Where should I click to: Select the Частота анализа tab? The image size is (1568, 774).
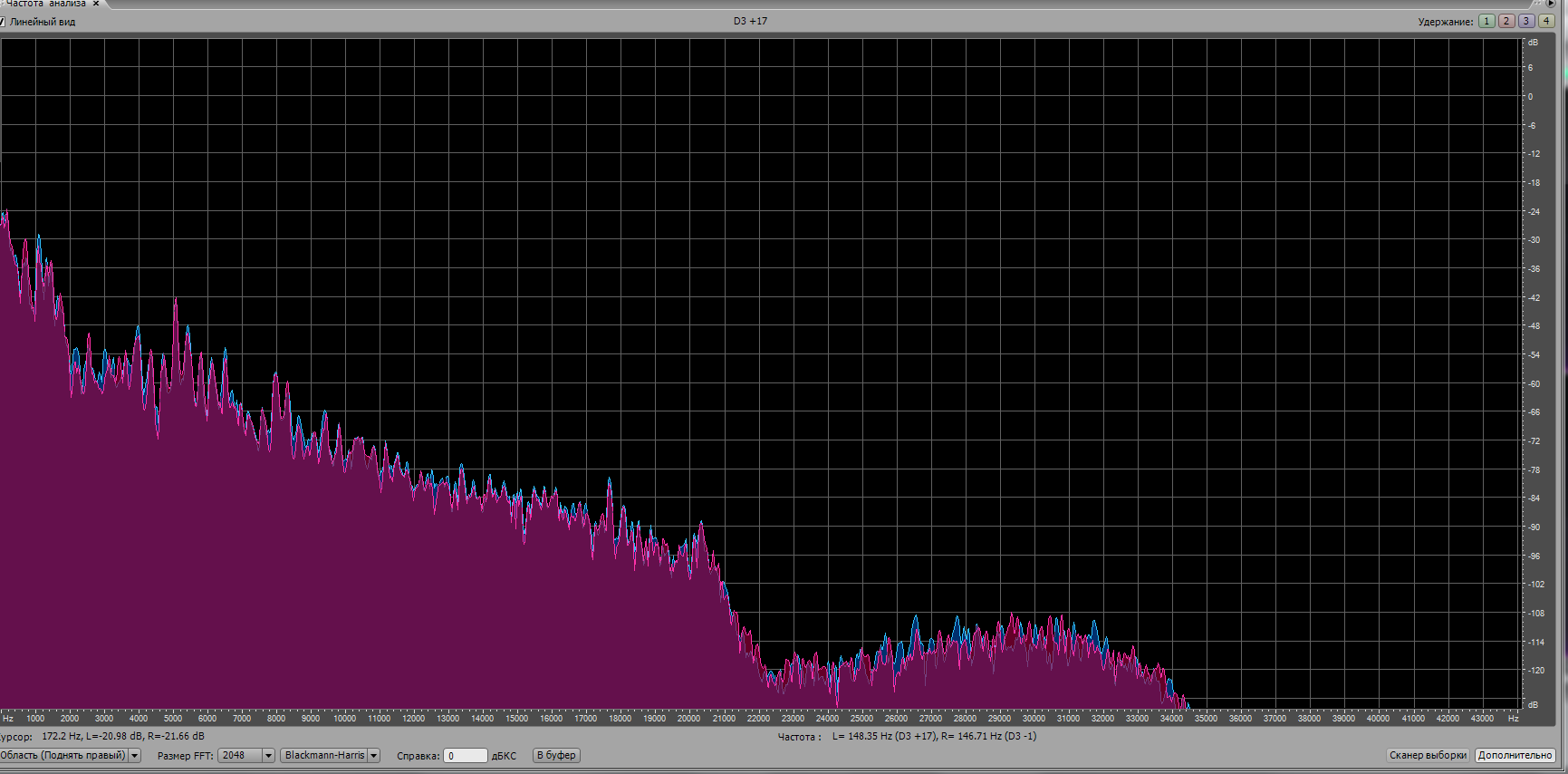pyautogui.click(x=45, y=4)
